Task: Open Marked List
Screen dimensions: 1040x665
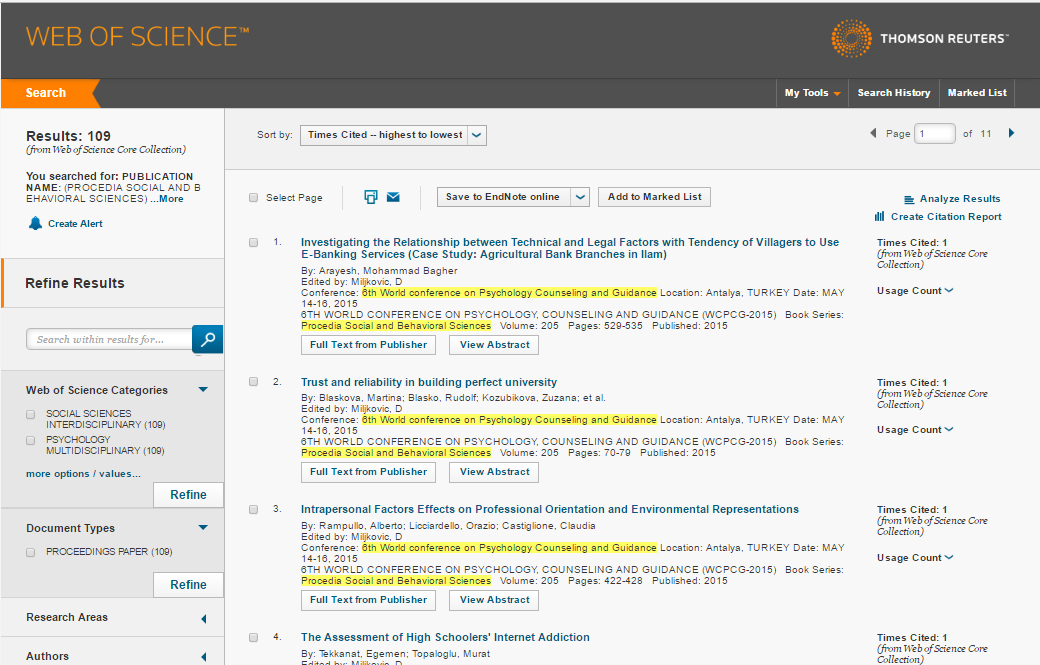Action: [977, 93]
